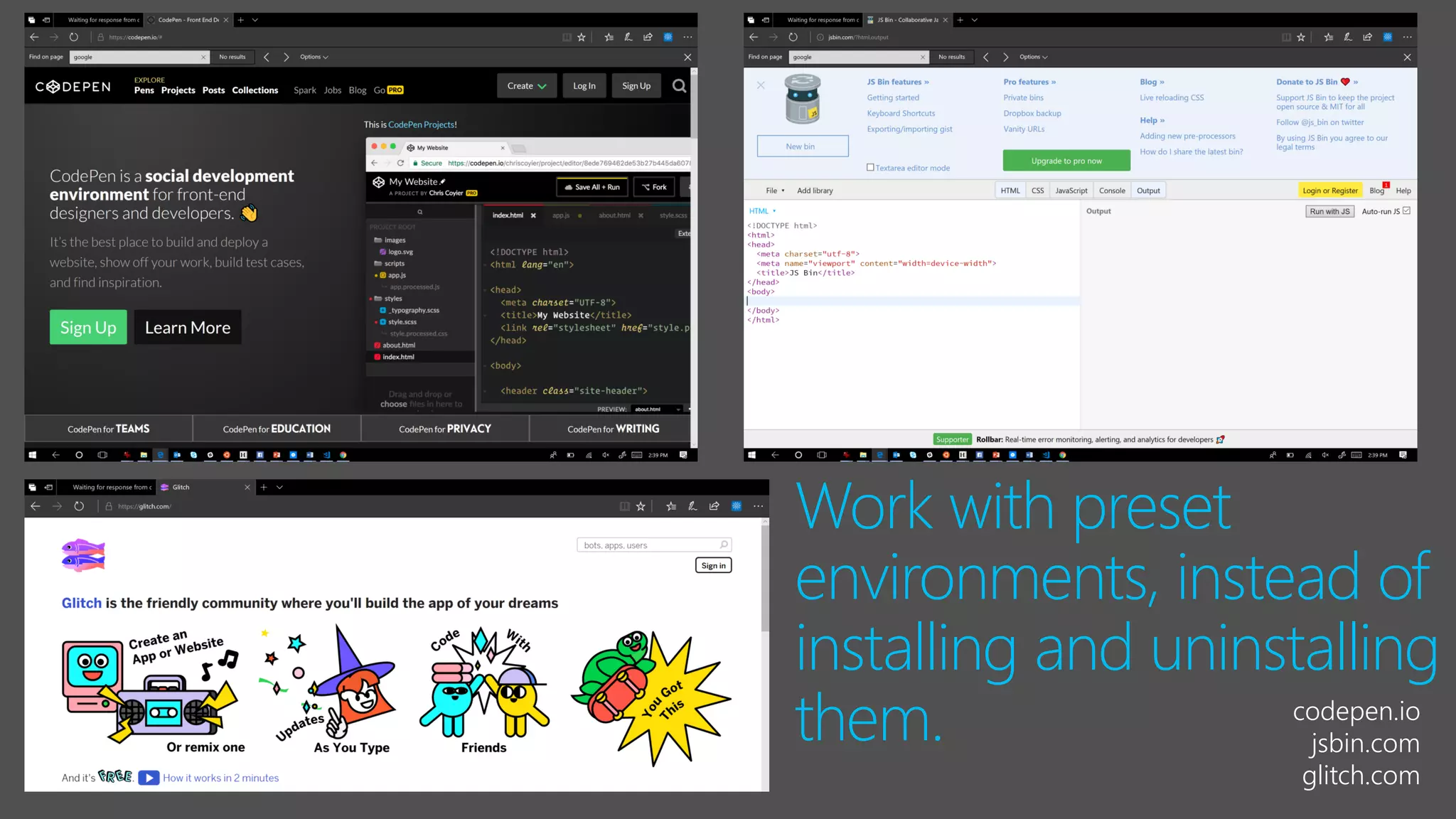Image resolution: width=1456 pixels, height=819 pixels.
Task: Refresh the CodePen browser window
Action: pos(74,37)
